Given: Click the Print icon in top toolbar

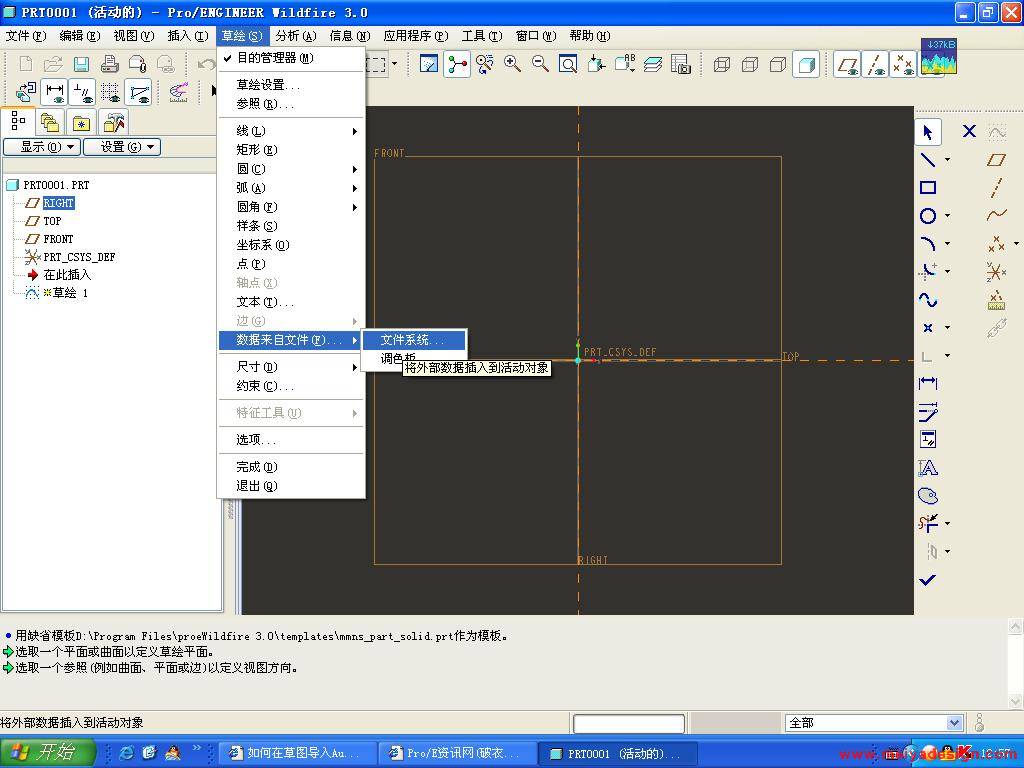Looking at the screenshot, I should (x=110, y=64).
